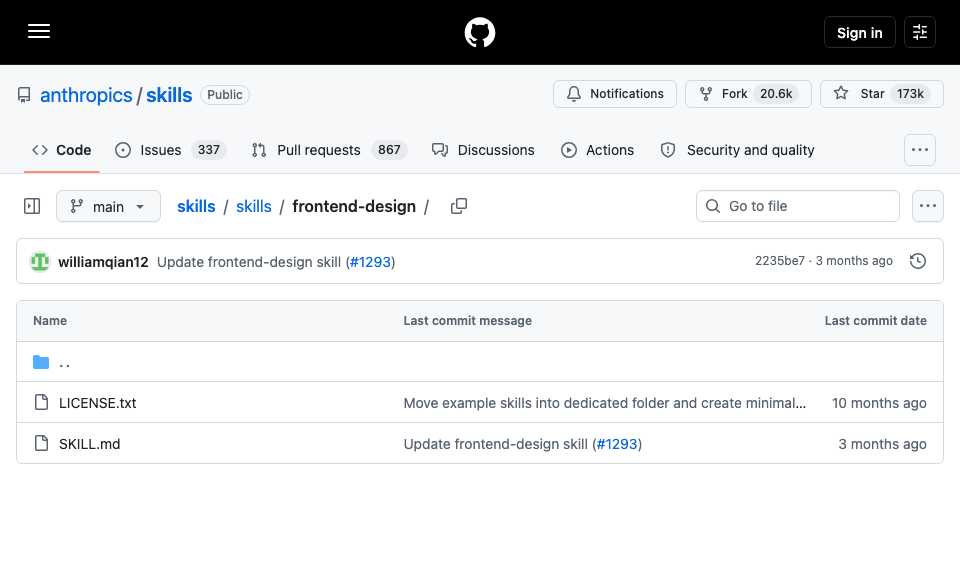The width and height of the screenshot is (960, 570).
Task: Open williamqian12 avatar profile
Action: [40, 261]
